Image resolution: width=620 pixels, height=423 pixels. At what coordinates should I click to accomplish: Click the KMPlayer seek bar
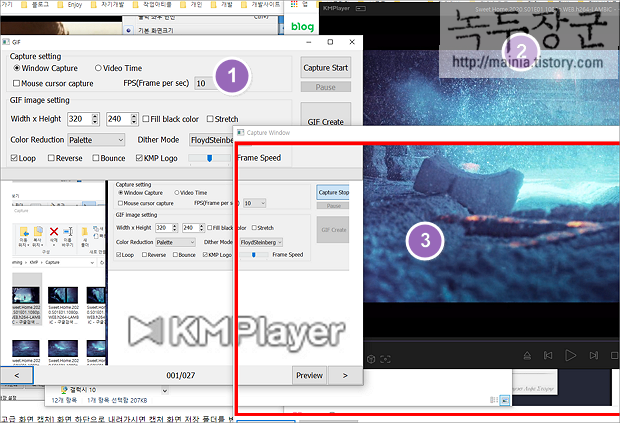tap(491, 340)
